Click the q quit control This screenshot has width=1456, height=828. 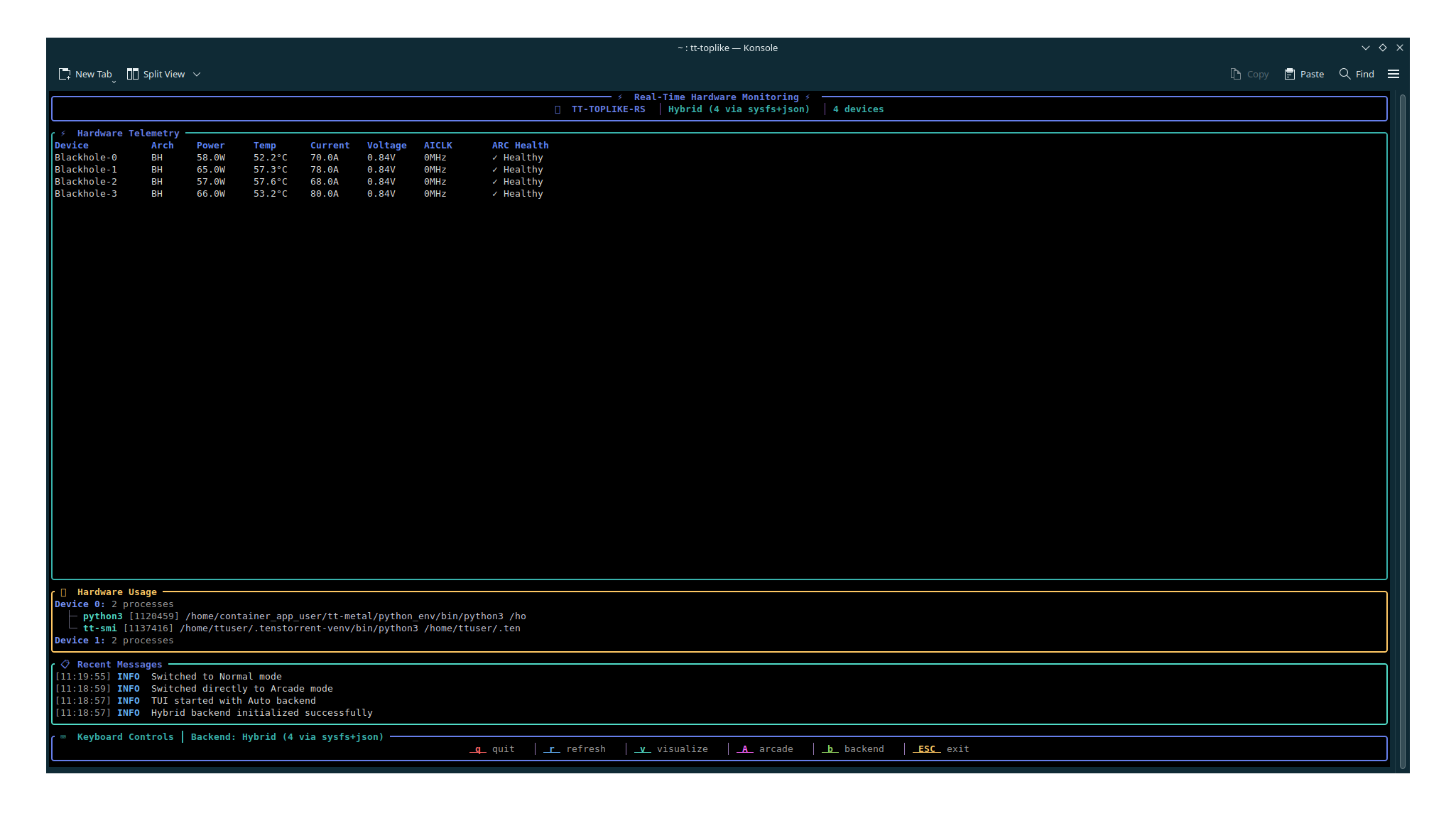pyautogui.click(x=492, y=749)
